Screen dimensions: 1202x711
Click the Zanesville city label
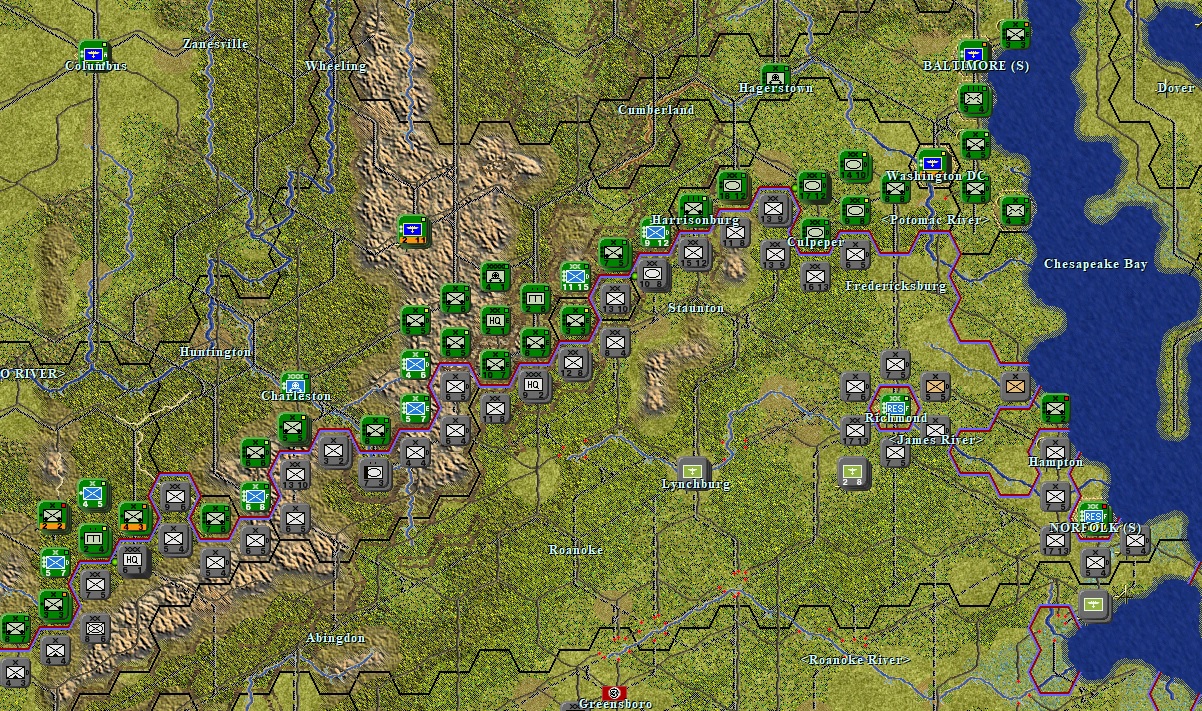click(x=215, y=44)
